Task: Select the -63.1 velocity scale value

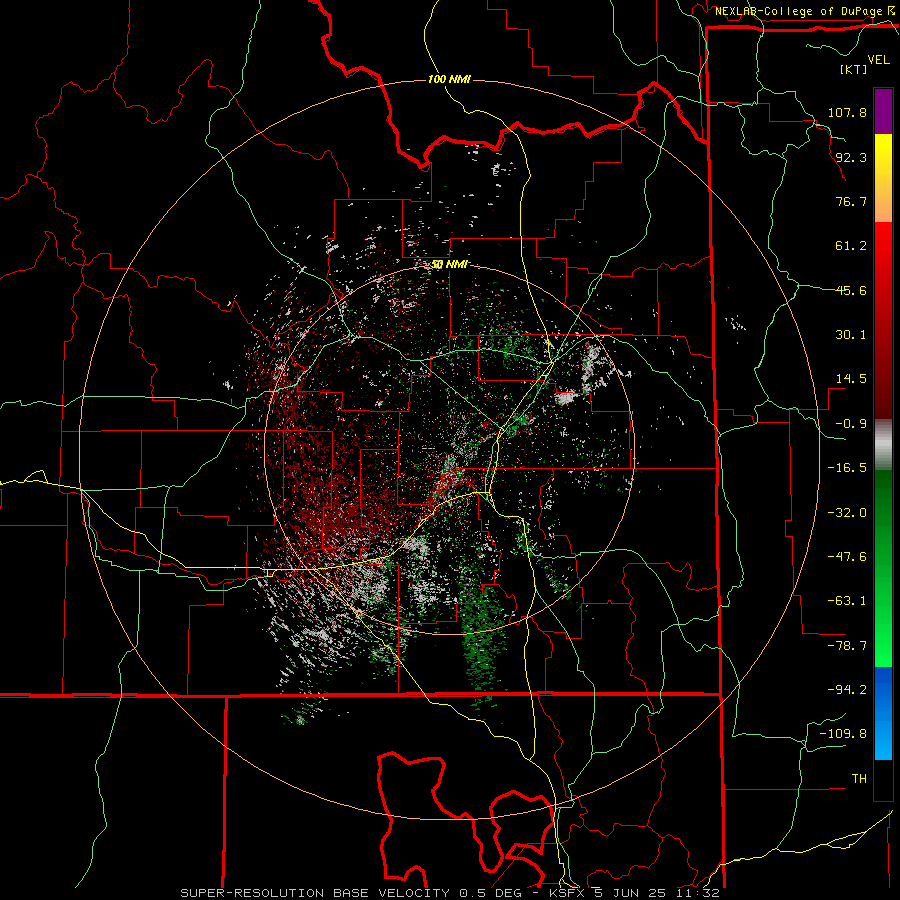Action: point(847,601)
